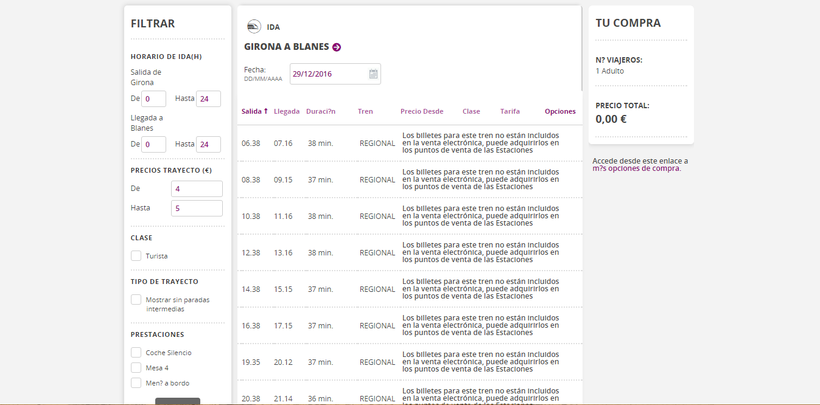Viewport: 820px width, 405px height.
Task: Tick the Coche Silencio checkbox
Action: point(136,352)
